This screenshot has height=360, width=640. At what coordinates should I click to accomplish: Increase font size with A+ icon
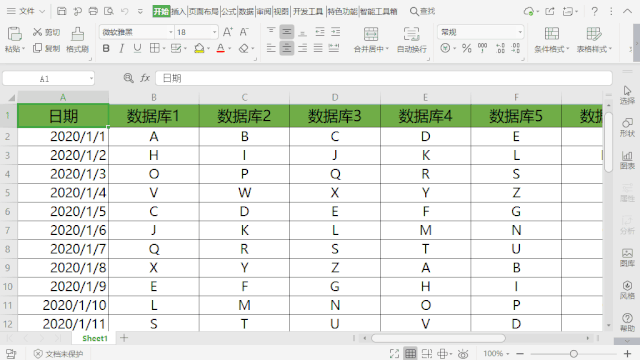(228, 32)
